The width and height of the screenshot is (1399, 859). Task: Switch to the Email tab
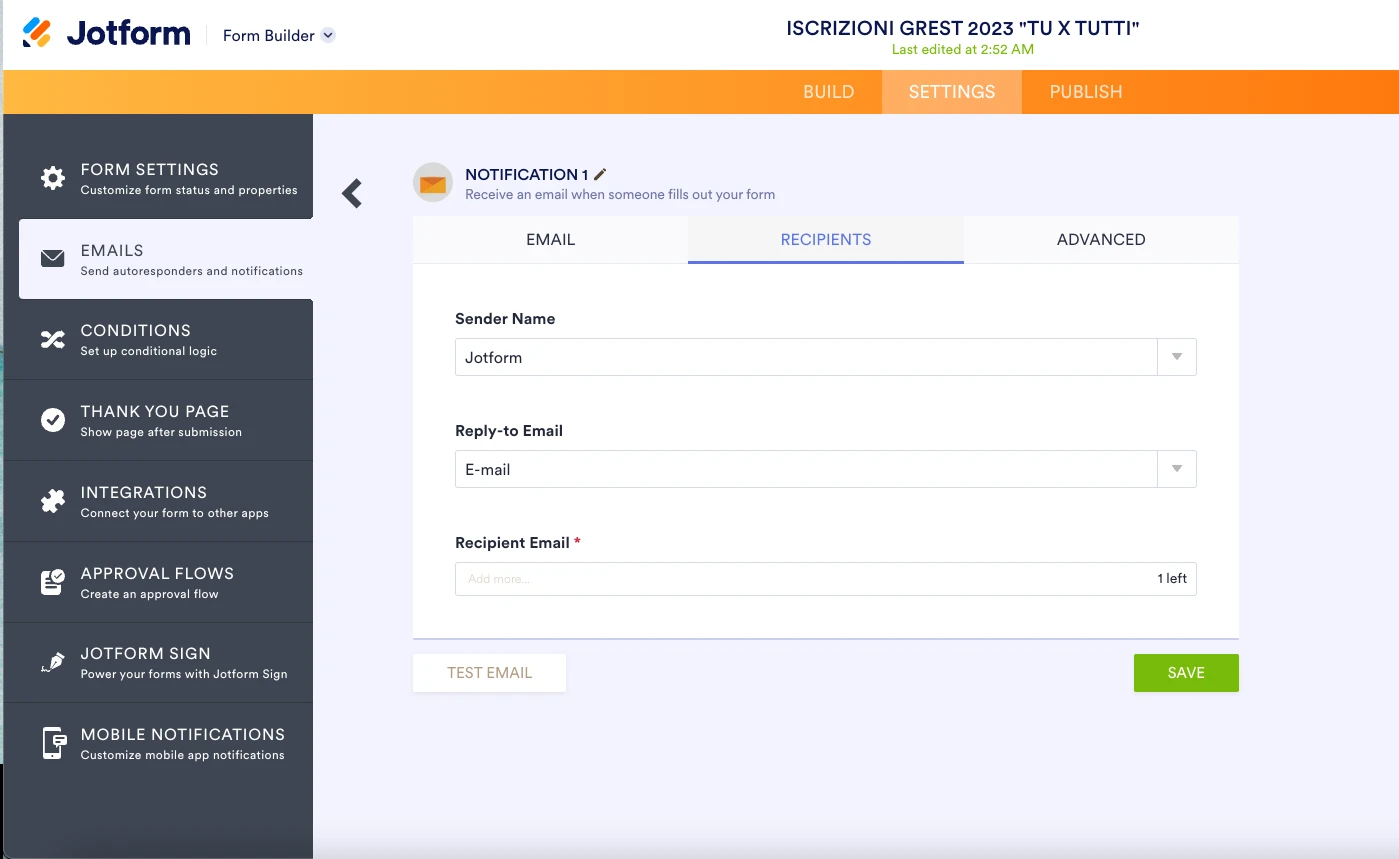(550, 240)
